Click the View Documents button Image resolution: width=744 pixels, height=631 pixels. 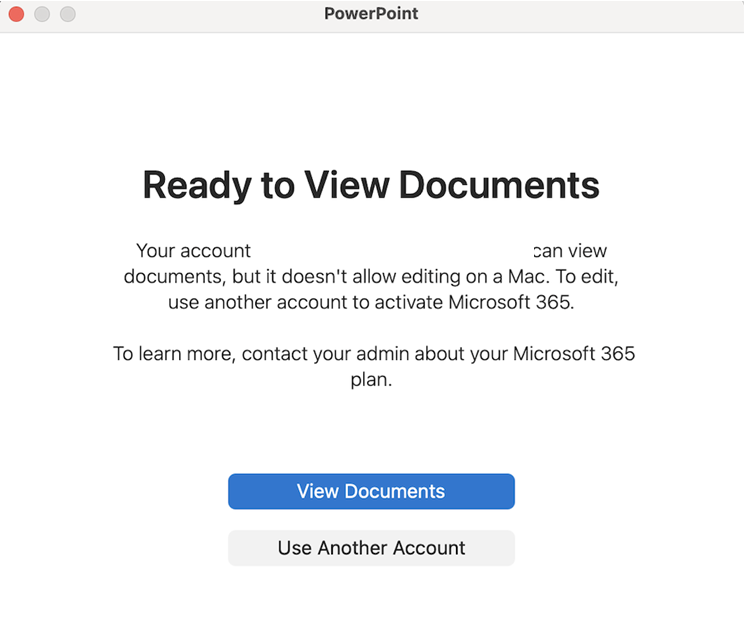click(x=371, y=491)
